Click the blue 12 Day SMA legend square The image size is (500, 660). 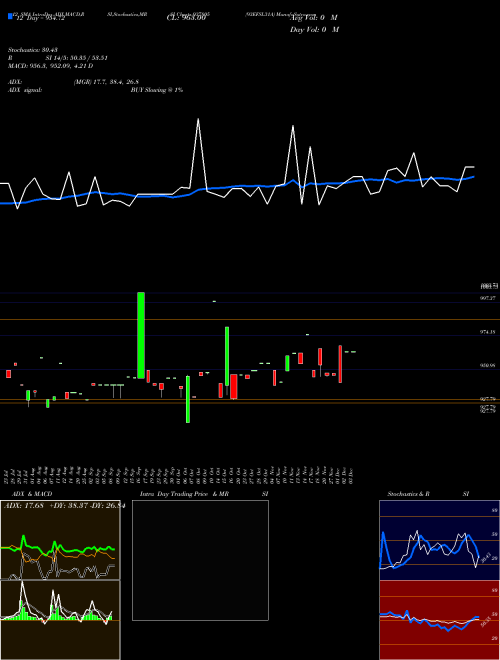click(x=10, y=17)
